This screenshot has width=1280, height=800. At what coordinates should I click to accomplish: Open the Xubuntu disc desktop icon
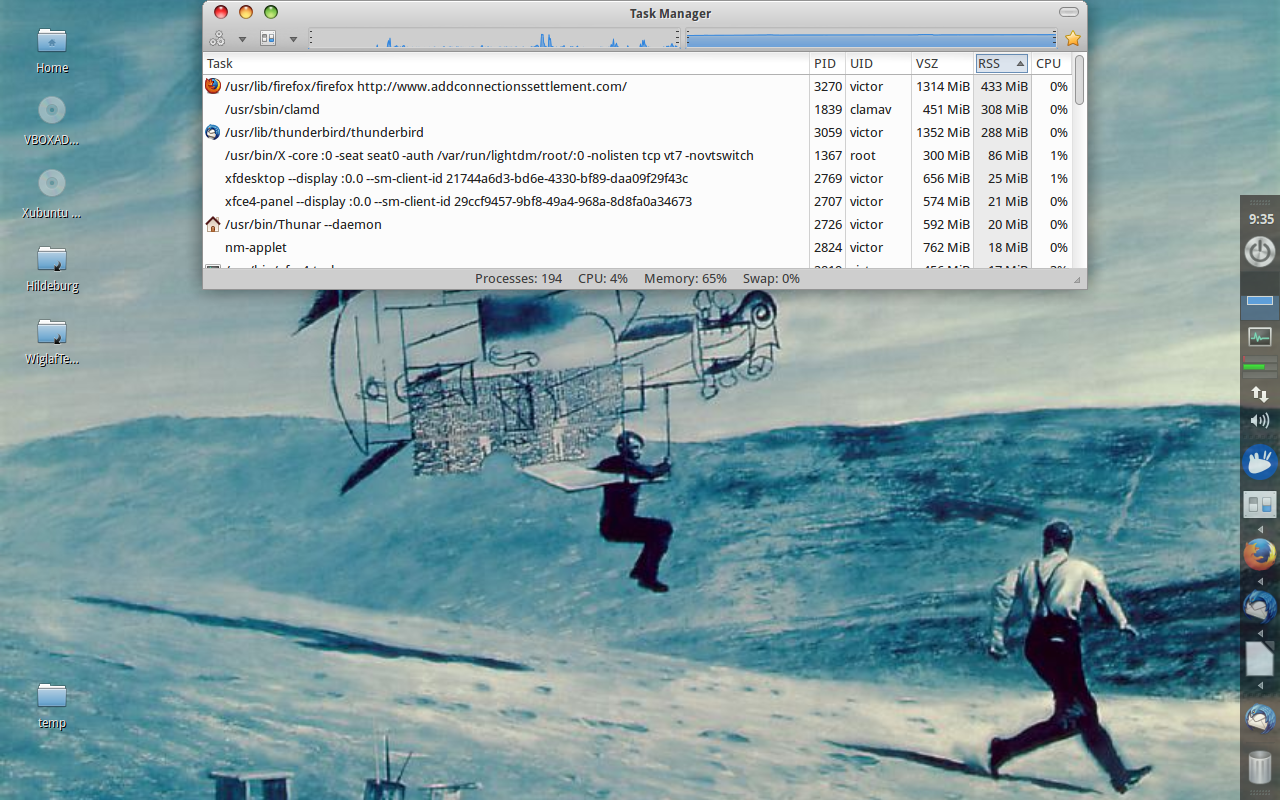pyautogui.click(x=52, y=193)
